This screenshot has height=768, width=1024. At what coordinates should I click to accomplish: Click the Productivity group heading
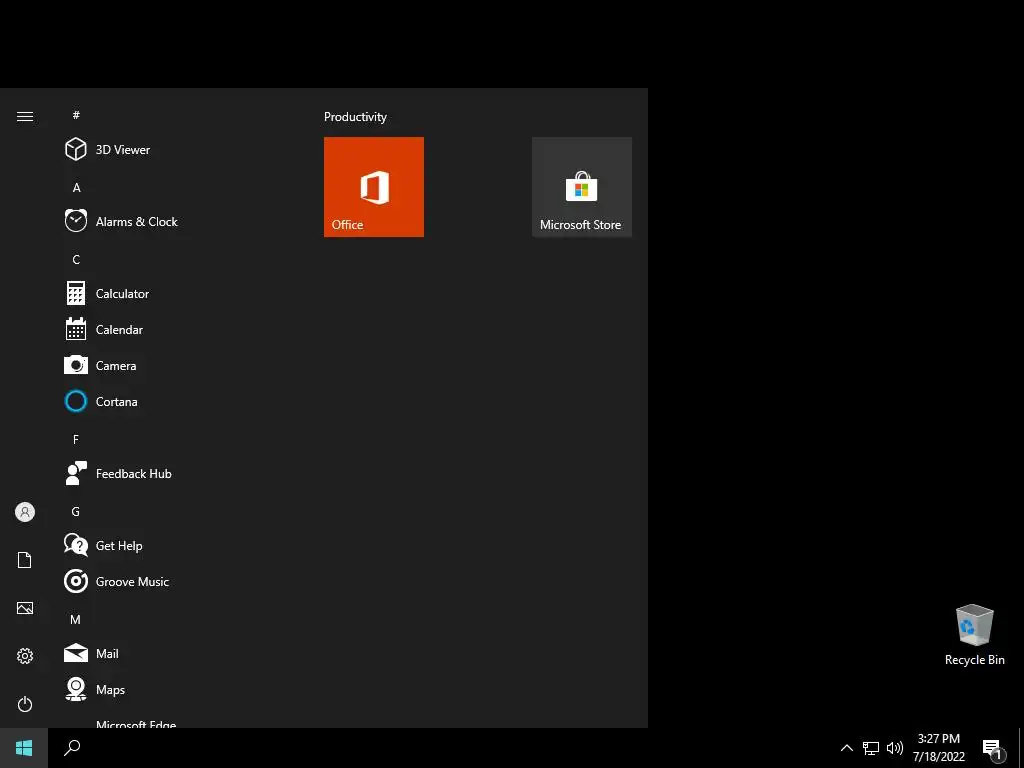[x=355, y=117]
